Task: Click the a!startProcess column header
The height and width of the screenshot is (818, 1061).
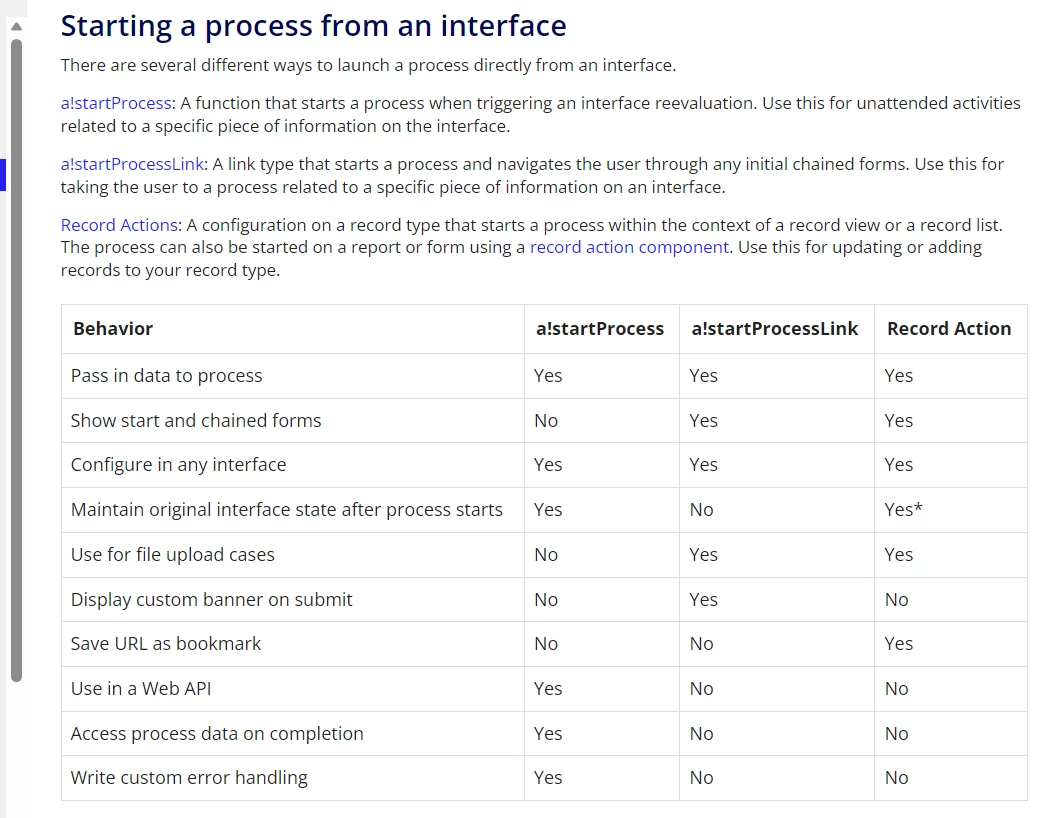Action: pyautogui.click(x=602, y=329)
